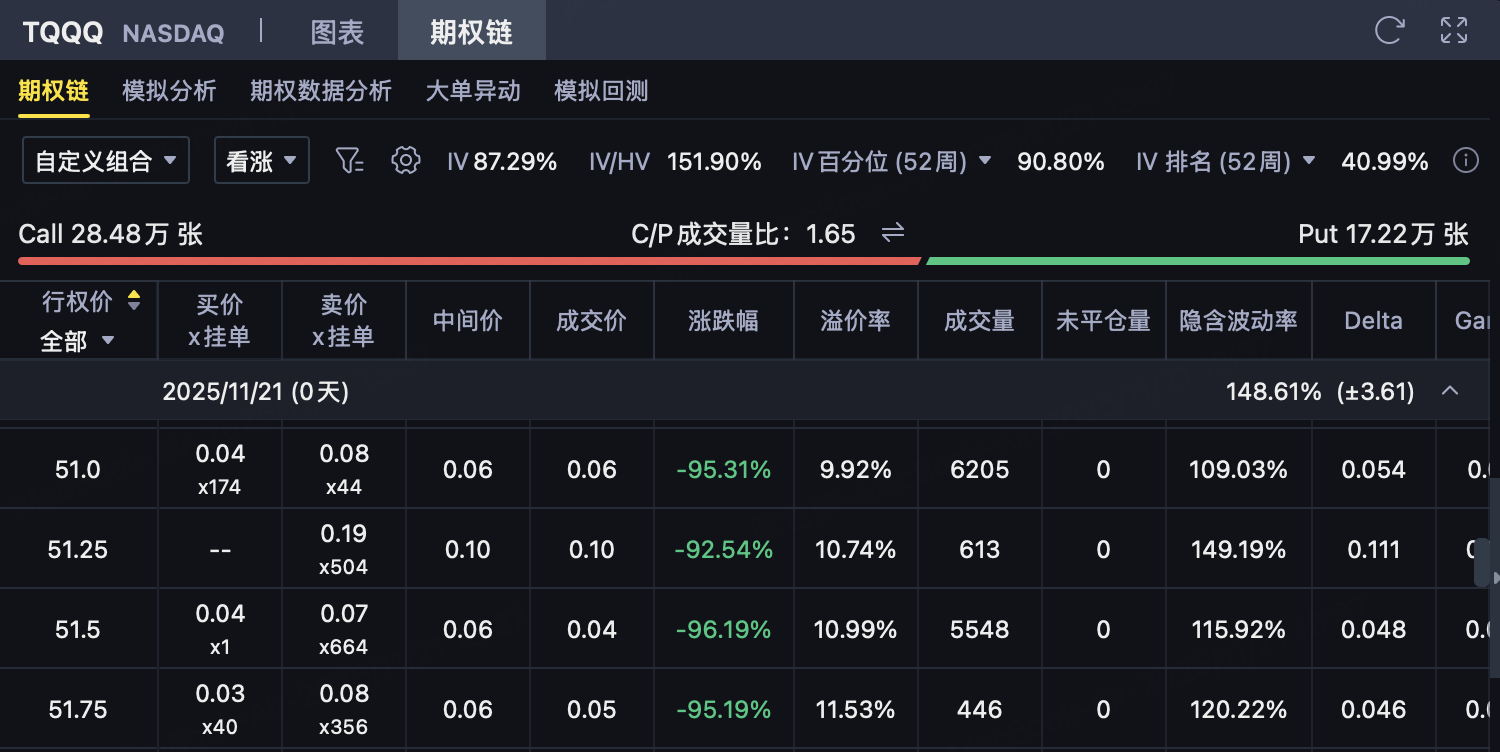Click the C/P volume ratio swap icon

click(892, 234)
